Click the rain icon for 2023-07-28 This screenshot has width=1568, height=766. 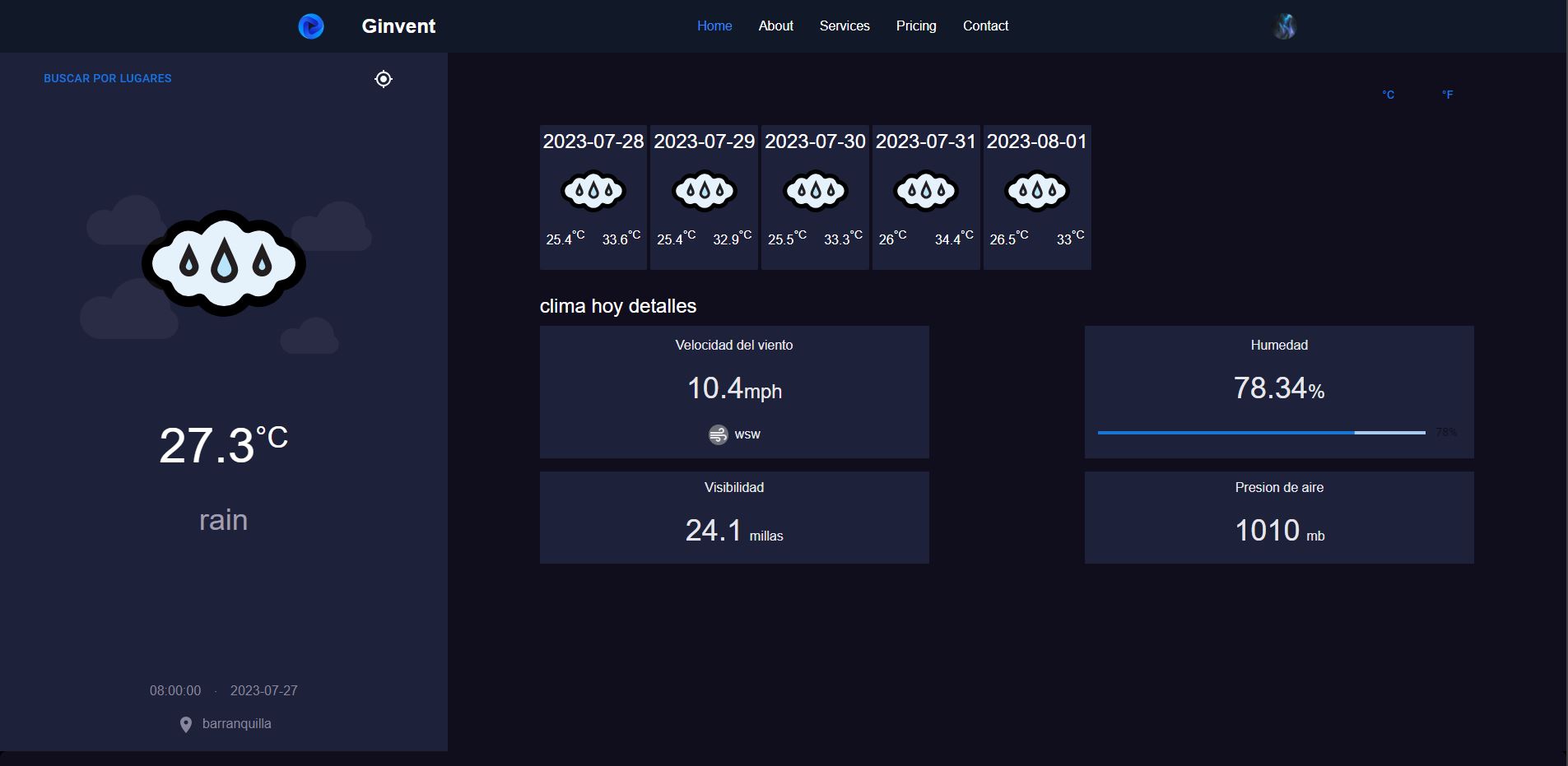tap(593, 191)
